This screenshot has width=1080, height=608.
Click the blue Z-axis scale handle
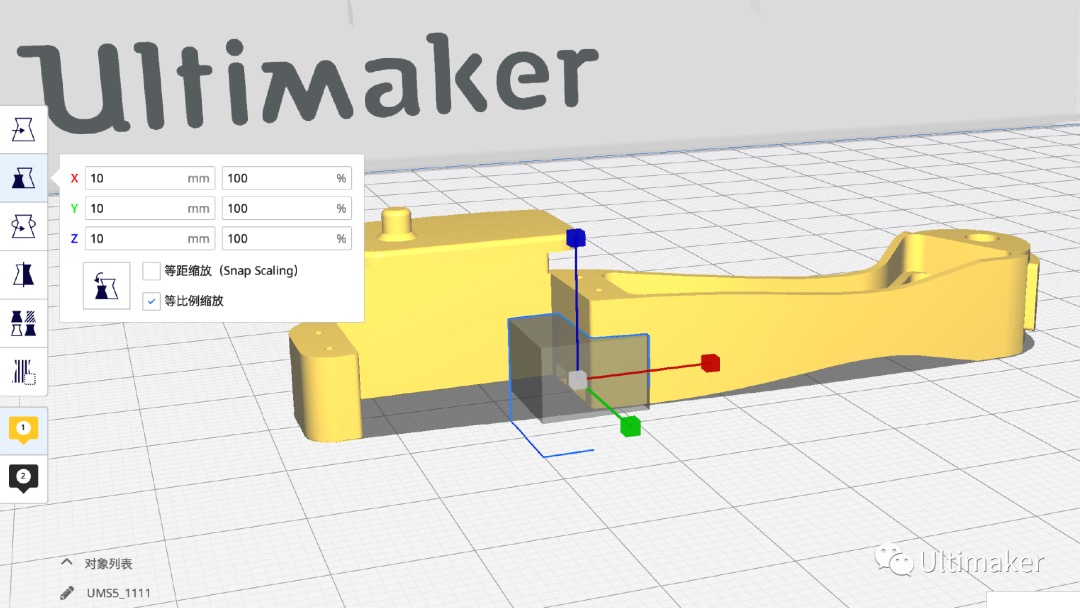click(576, 238)
